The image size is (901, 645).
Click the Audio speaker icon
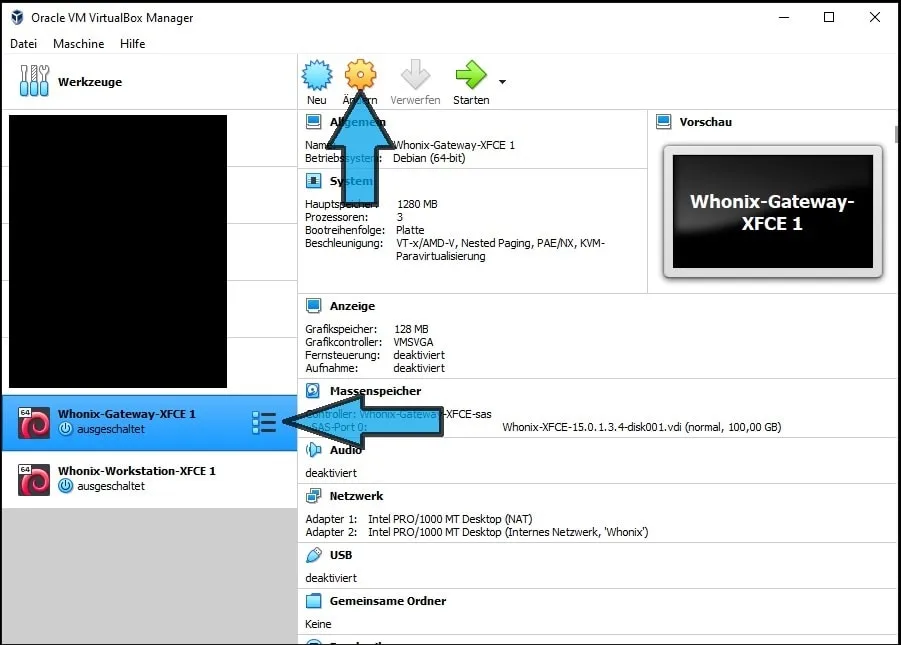point(313,450)
